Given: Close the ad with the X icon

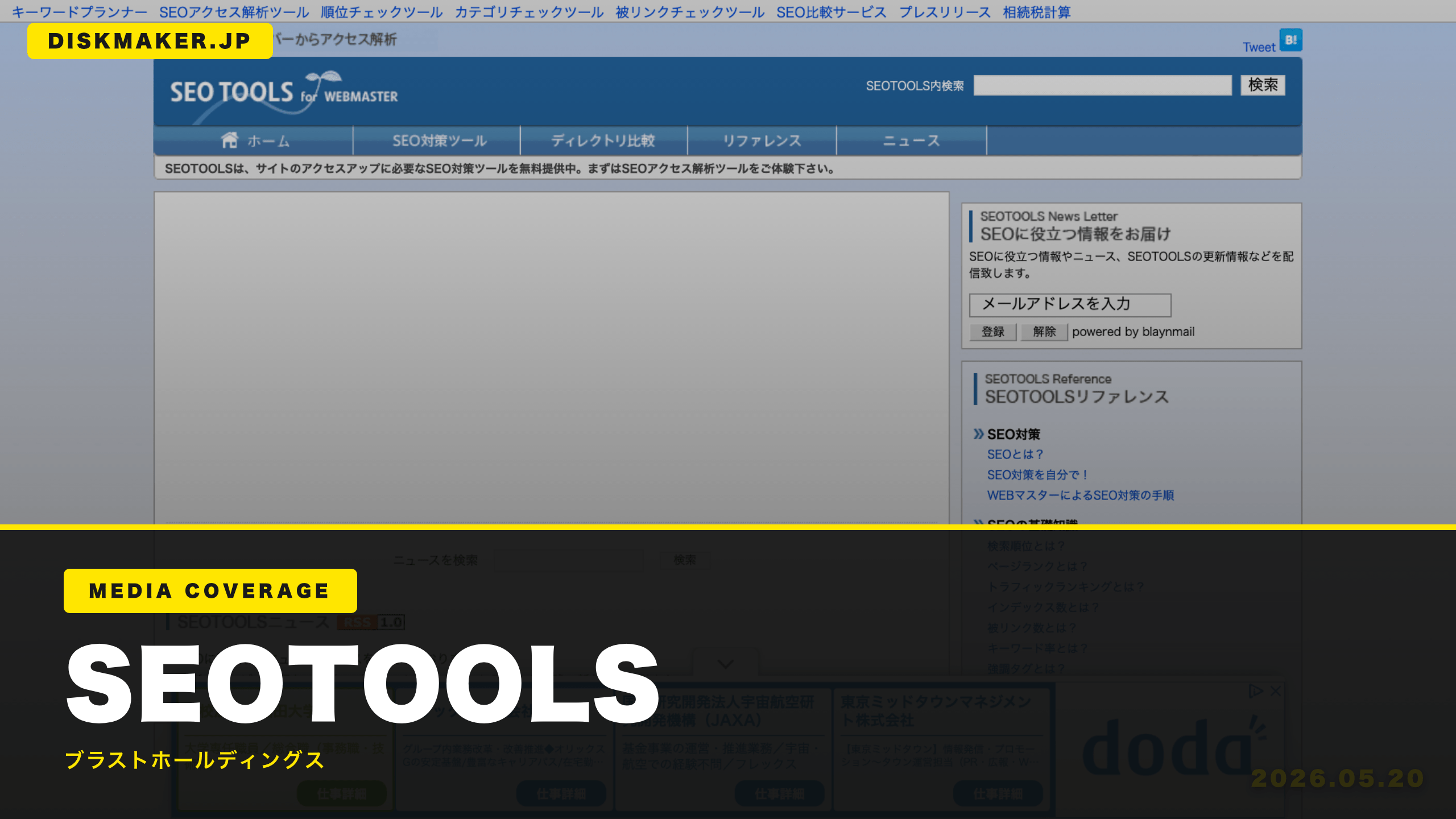Looking at the screenshot, I should 1275,691.
